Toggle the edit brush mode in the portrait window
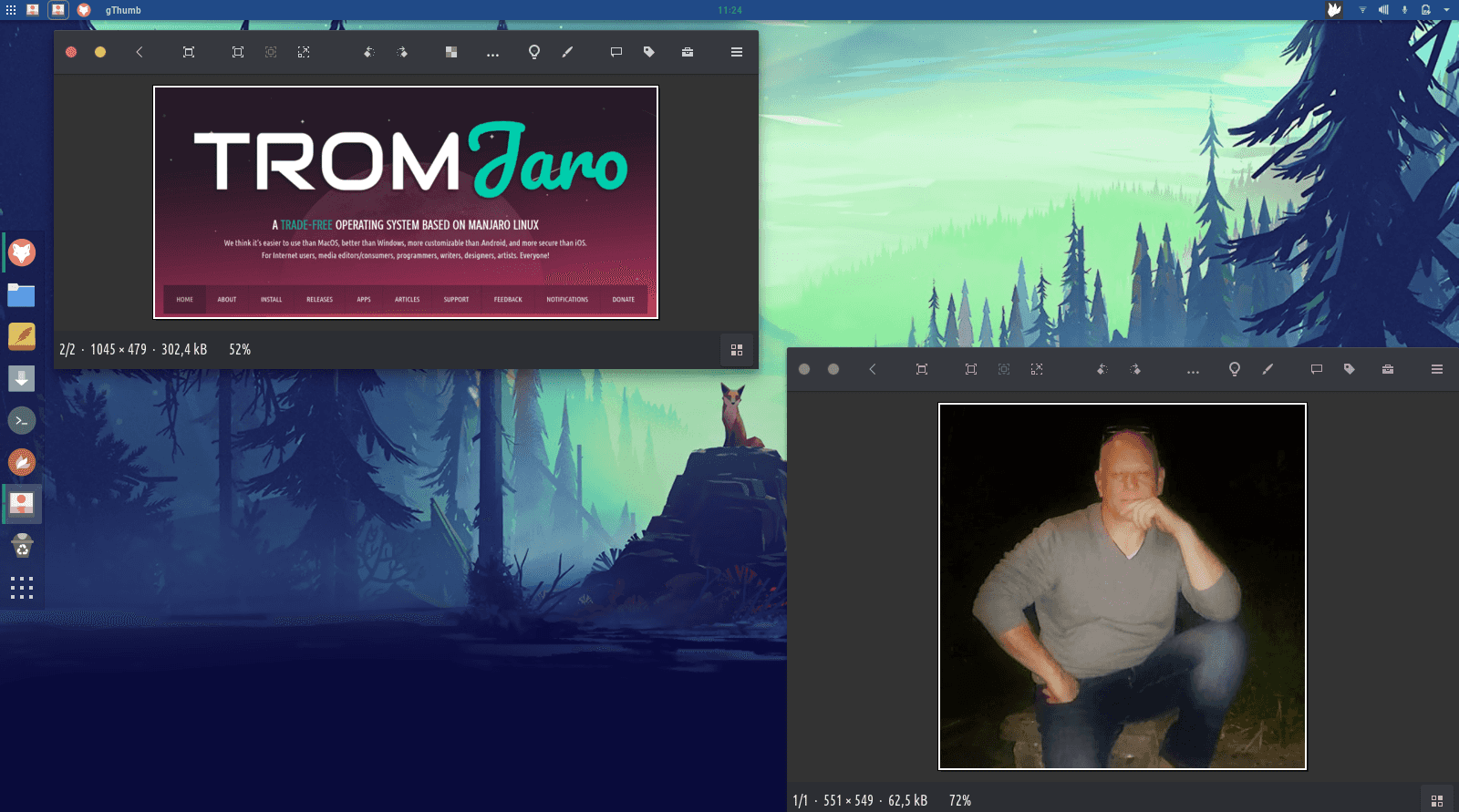This screenshot has width=1459, height=812. (1268, 369)
